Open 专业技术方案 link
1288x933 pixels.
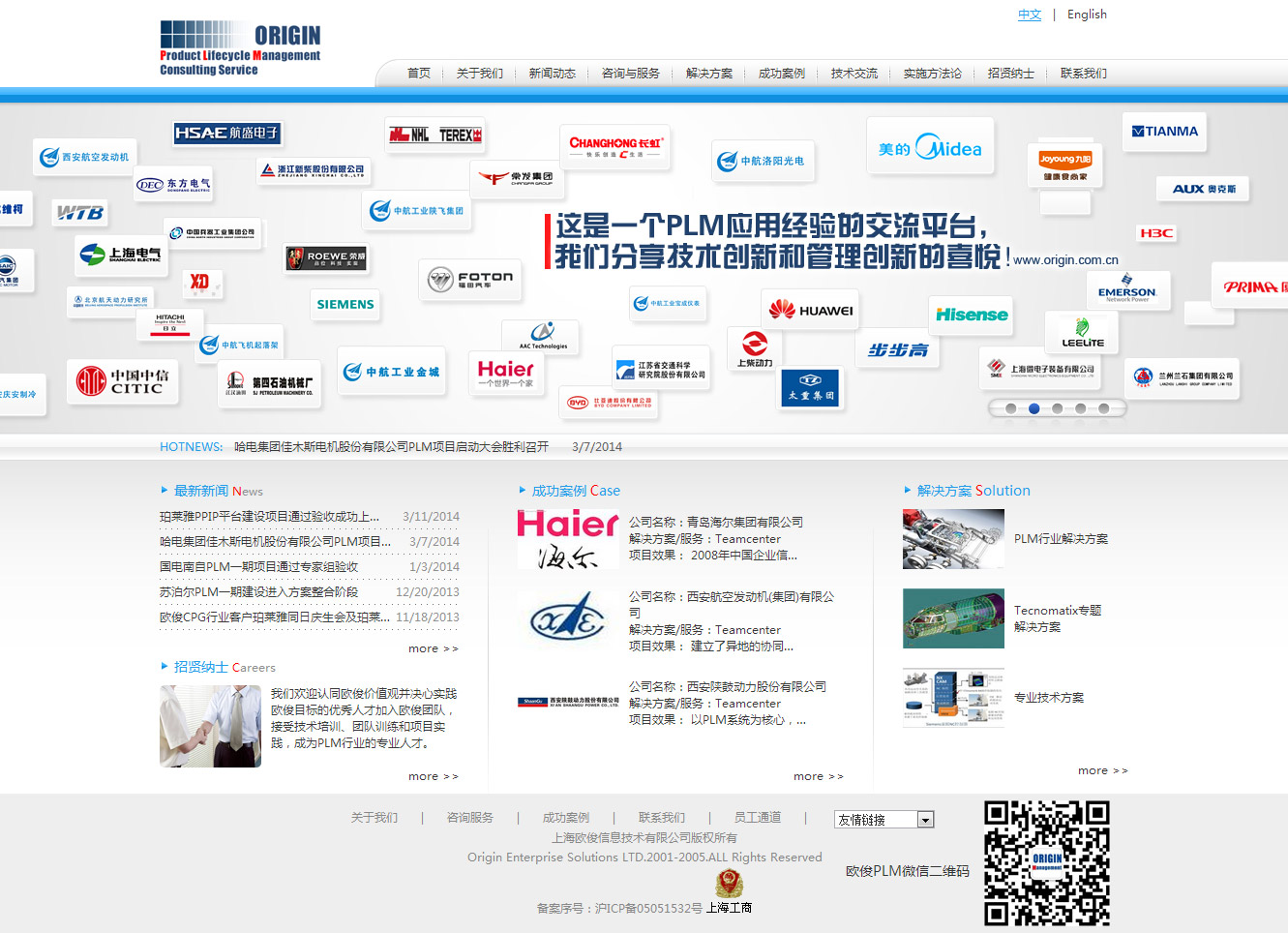point(1049,698)
